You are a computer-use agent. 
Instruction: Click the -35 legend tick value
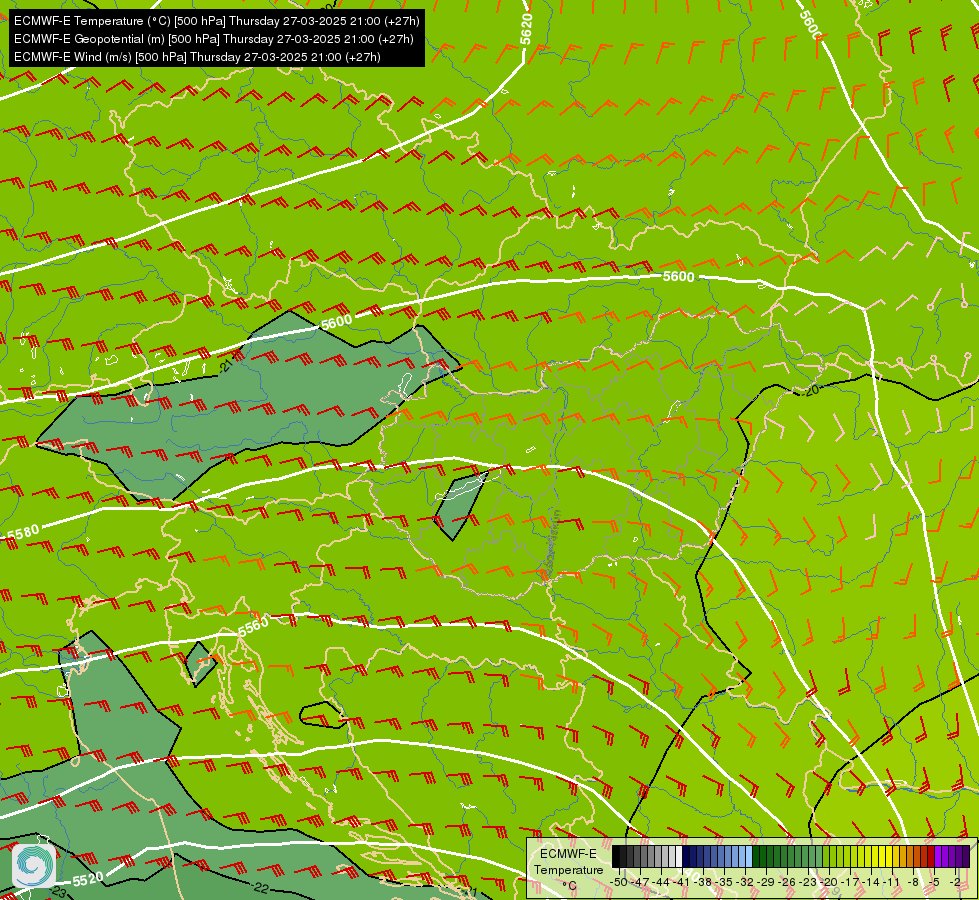[724, 882]
